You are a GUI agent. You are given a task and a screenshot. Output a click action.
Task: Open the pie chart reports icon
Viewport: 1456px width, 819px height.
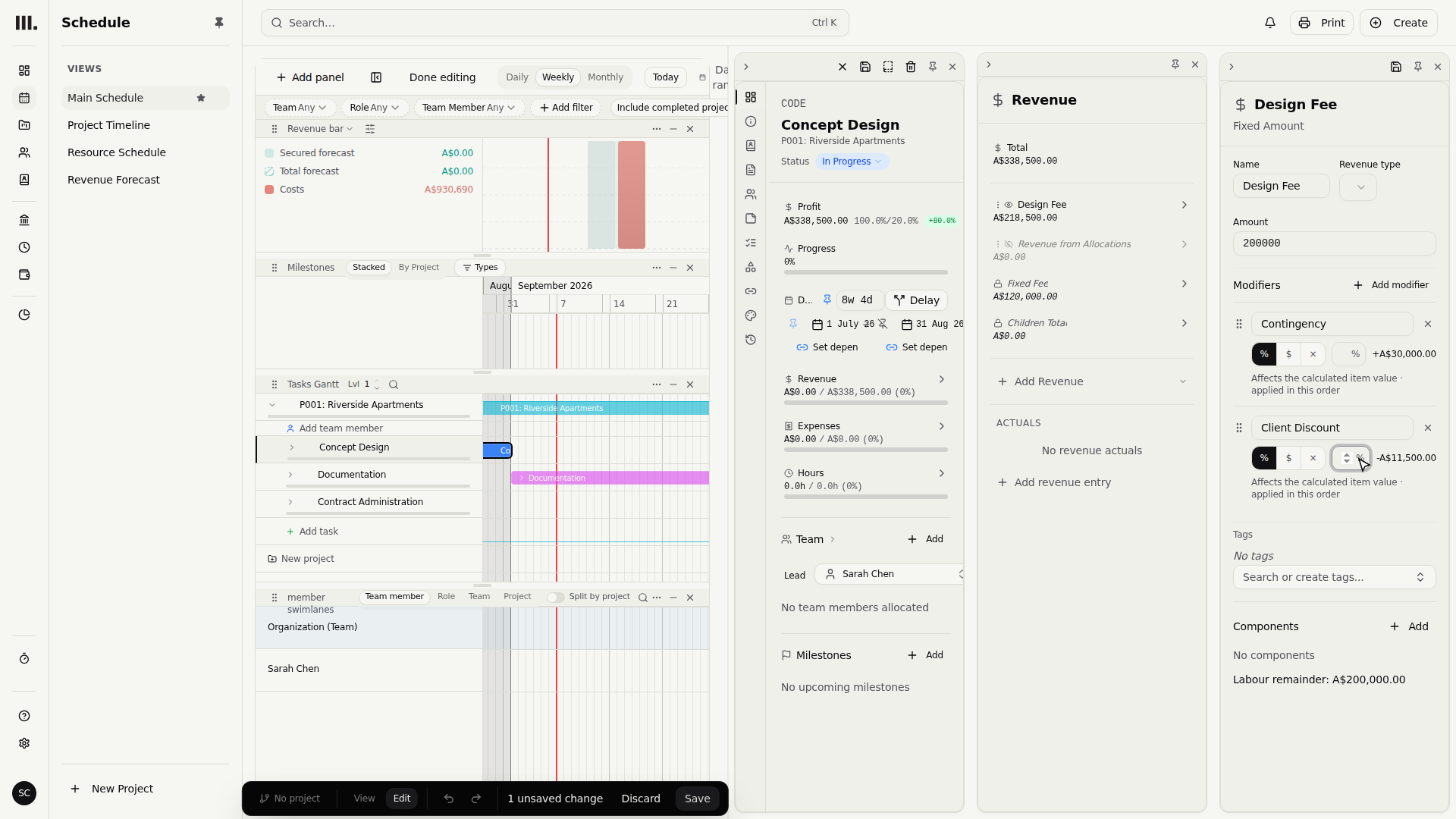pyautogui.click(x=24, y=315)
